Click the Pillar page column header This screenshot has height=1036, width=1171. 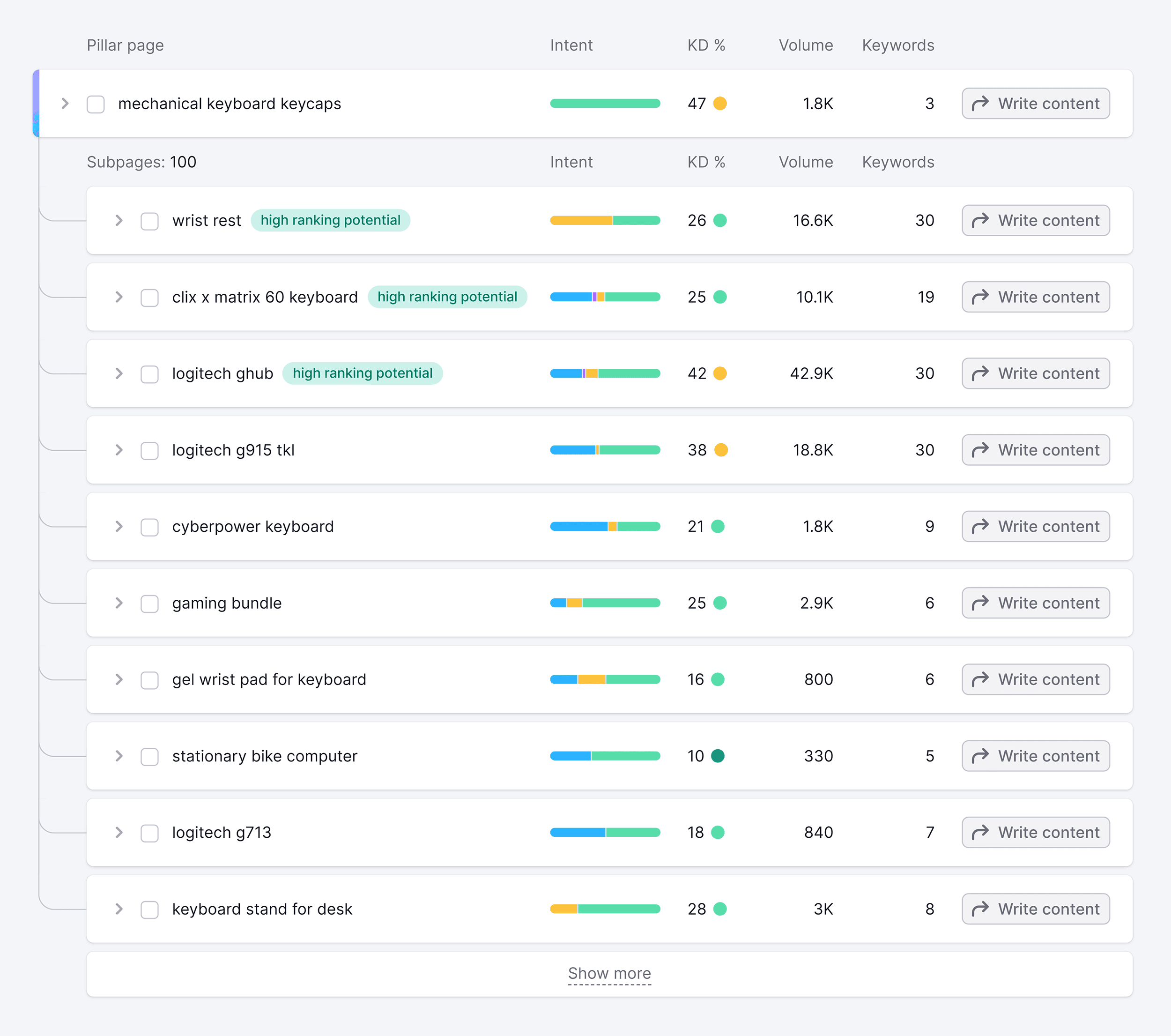(126, 46)
